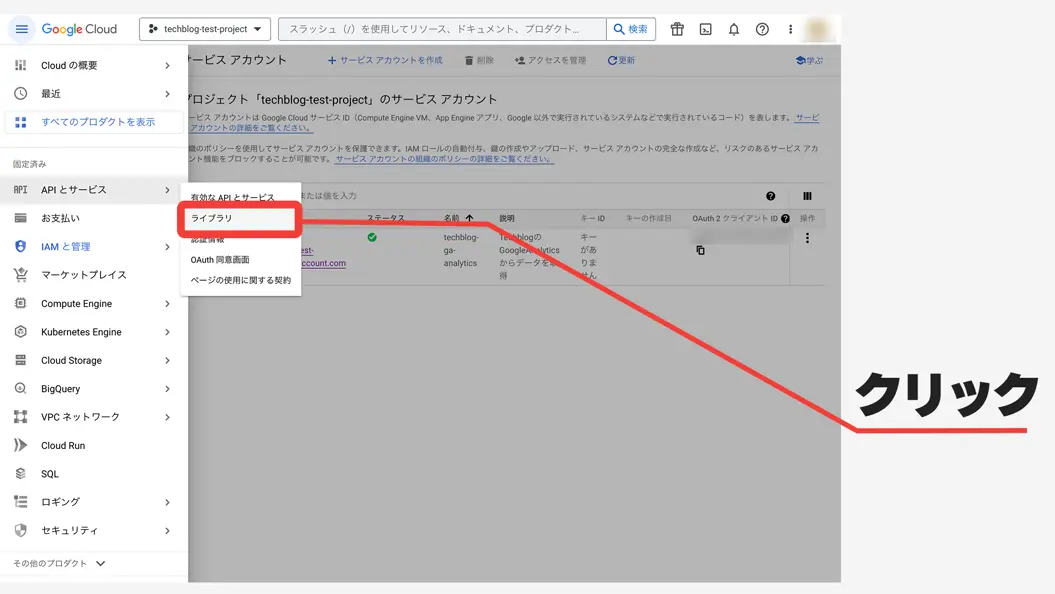Click the SQL stack icon
Image resolution: width=1055 pixels, height=594 pixels.
point(21,474)
